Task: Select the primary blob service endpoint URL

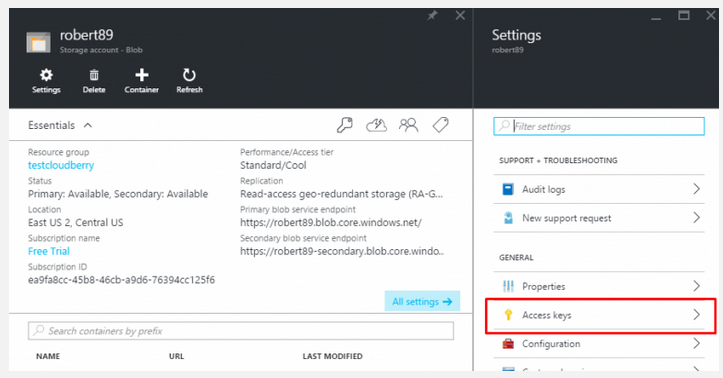Action: (331, 222)
